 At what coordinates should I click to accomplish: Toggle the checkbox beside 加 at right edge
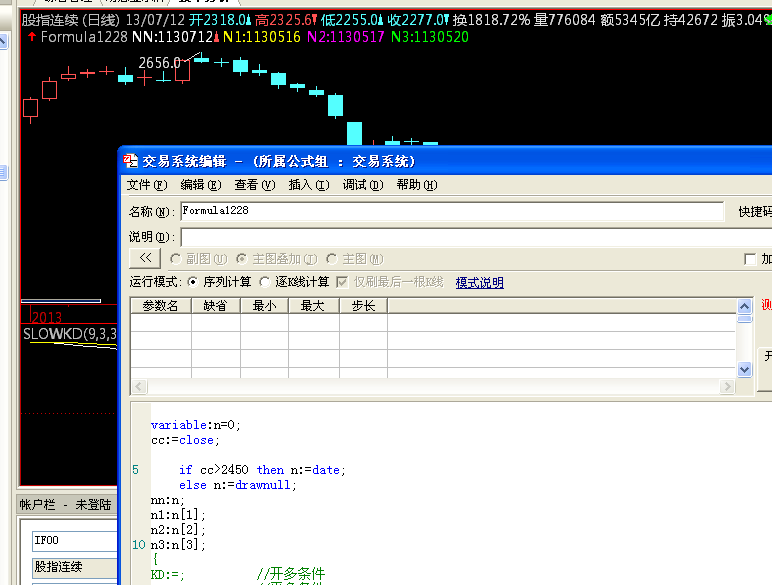pos(750,259)
